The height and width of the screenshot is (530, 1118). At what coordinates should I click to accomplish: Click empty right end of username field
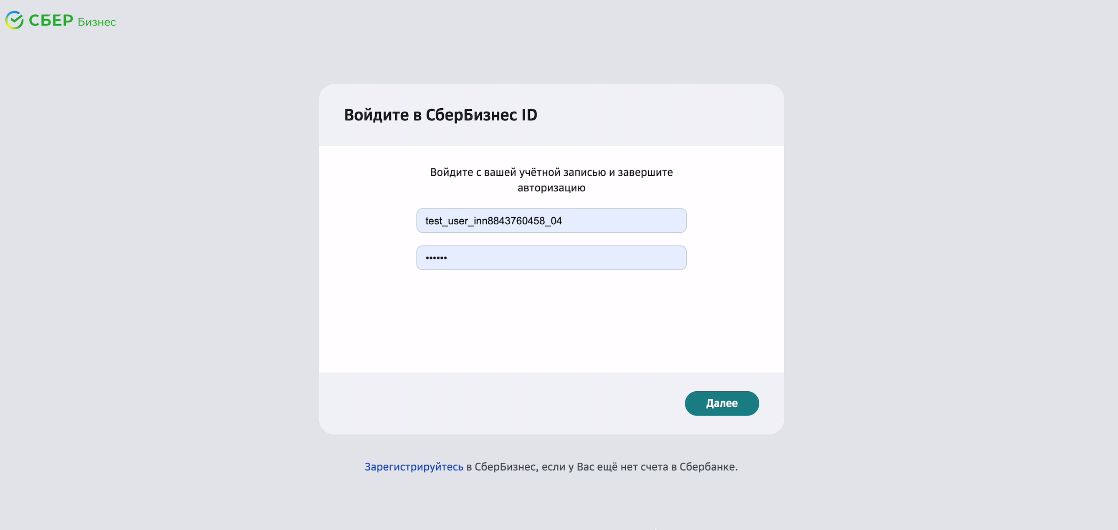[642, 220]
